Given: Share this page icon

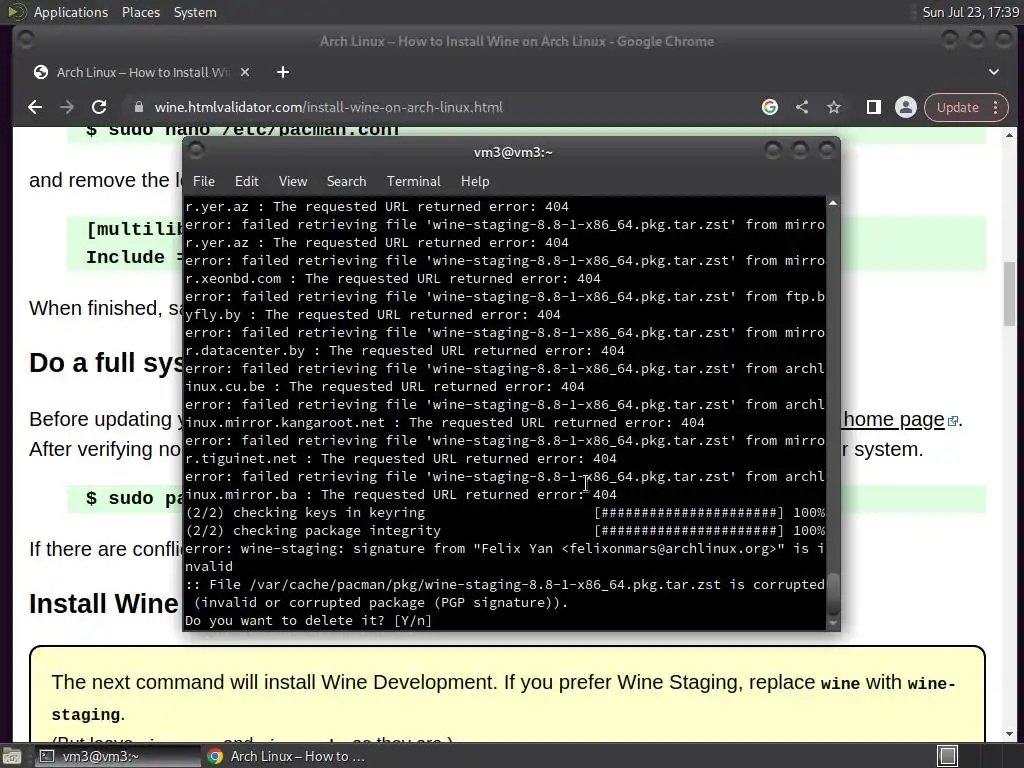Looking at the screenshot, I should (802, 107).
